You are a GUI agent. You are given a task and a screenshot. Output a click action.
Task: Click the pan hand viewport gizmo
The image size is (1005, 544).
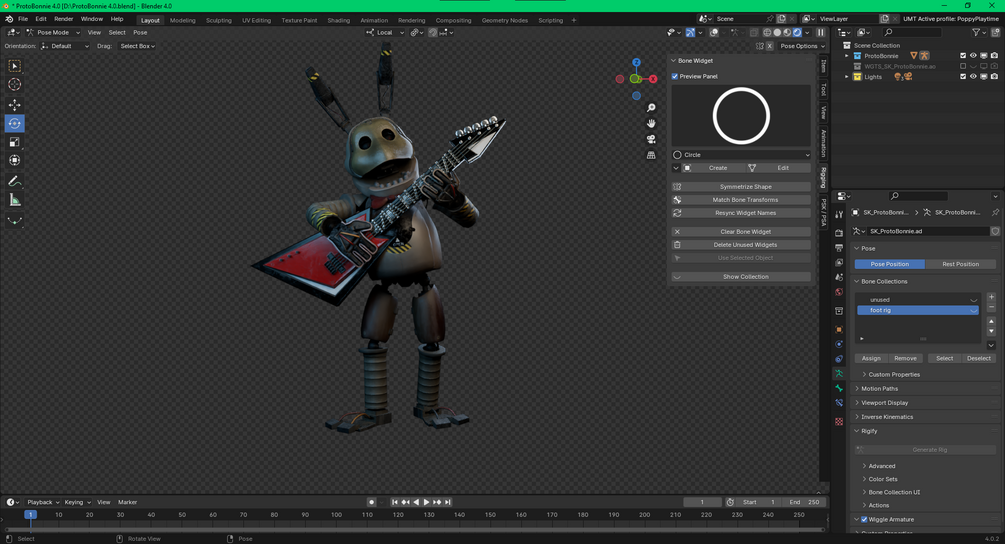coord(651,123)
